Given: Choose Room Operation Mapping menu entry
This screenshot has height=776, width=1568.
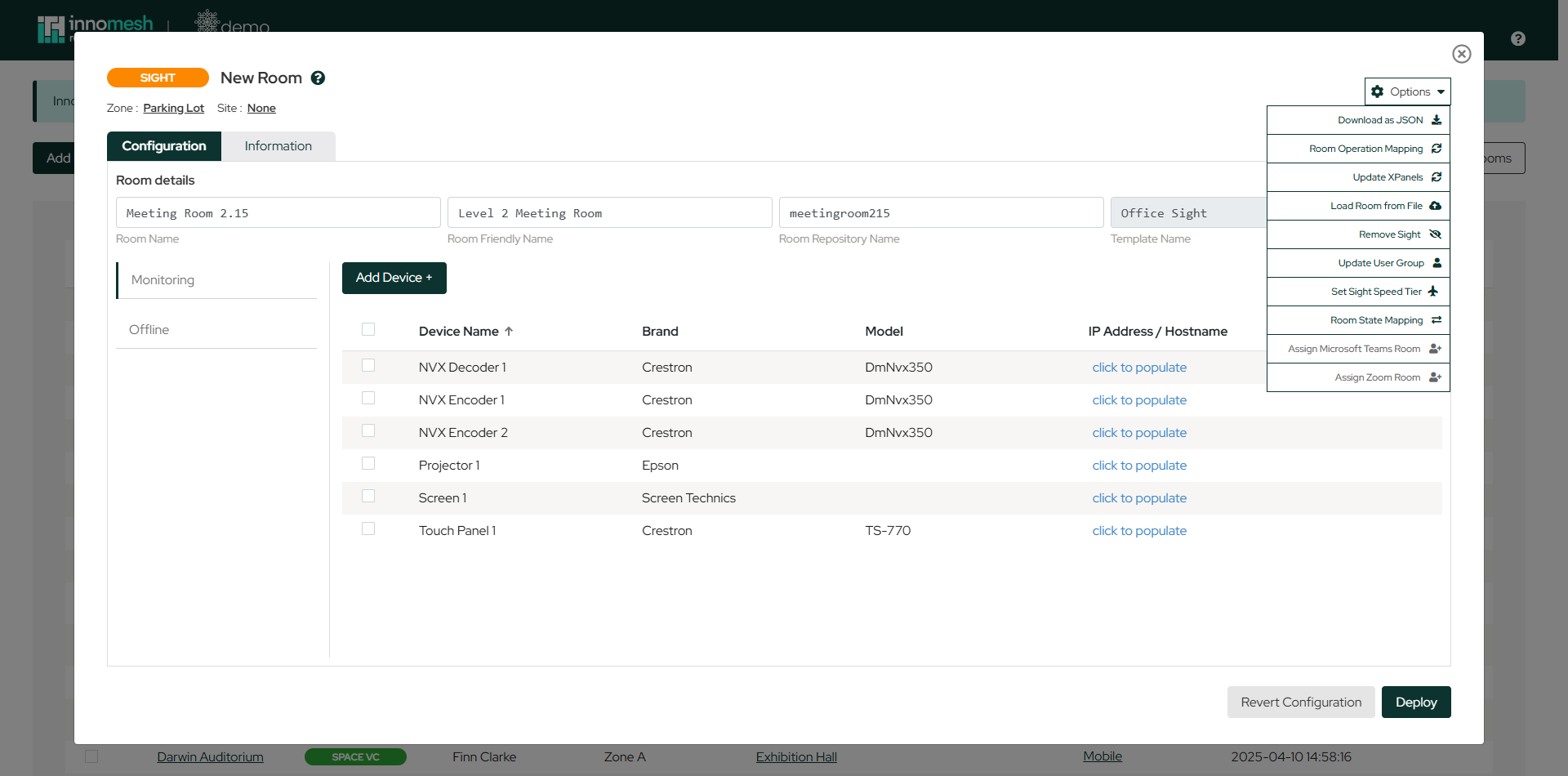Looking at the screenshot, I should 1358,149.
